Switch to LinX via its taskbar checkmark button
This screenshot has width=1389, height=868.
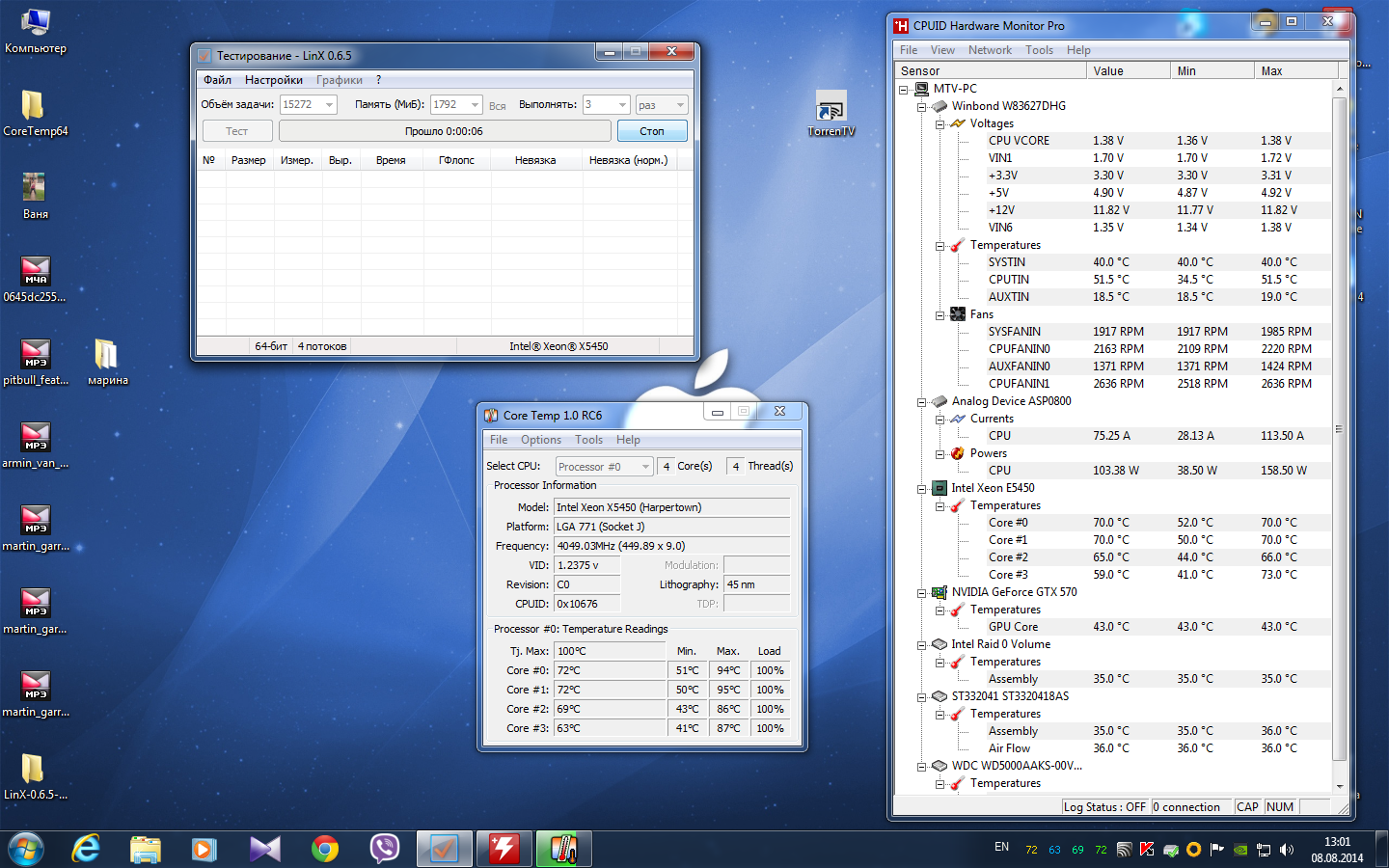tap(444, 849)
